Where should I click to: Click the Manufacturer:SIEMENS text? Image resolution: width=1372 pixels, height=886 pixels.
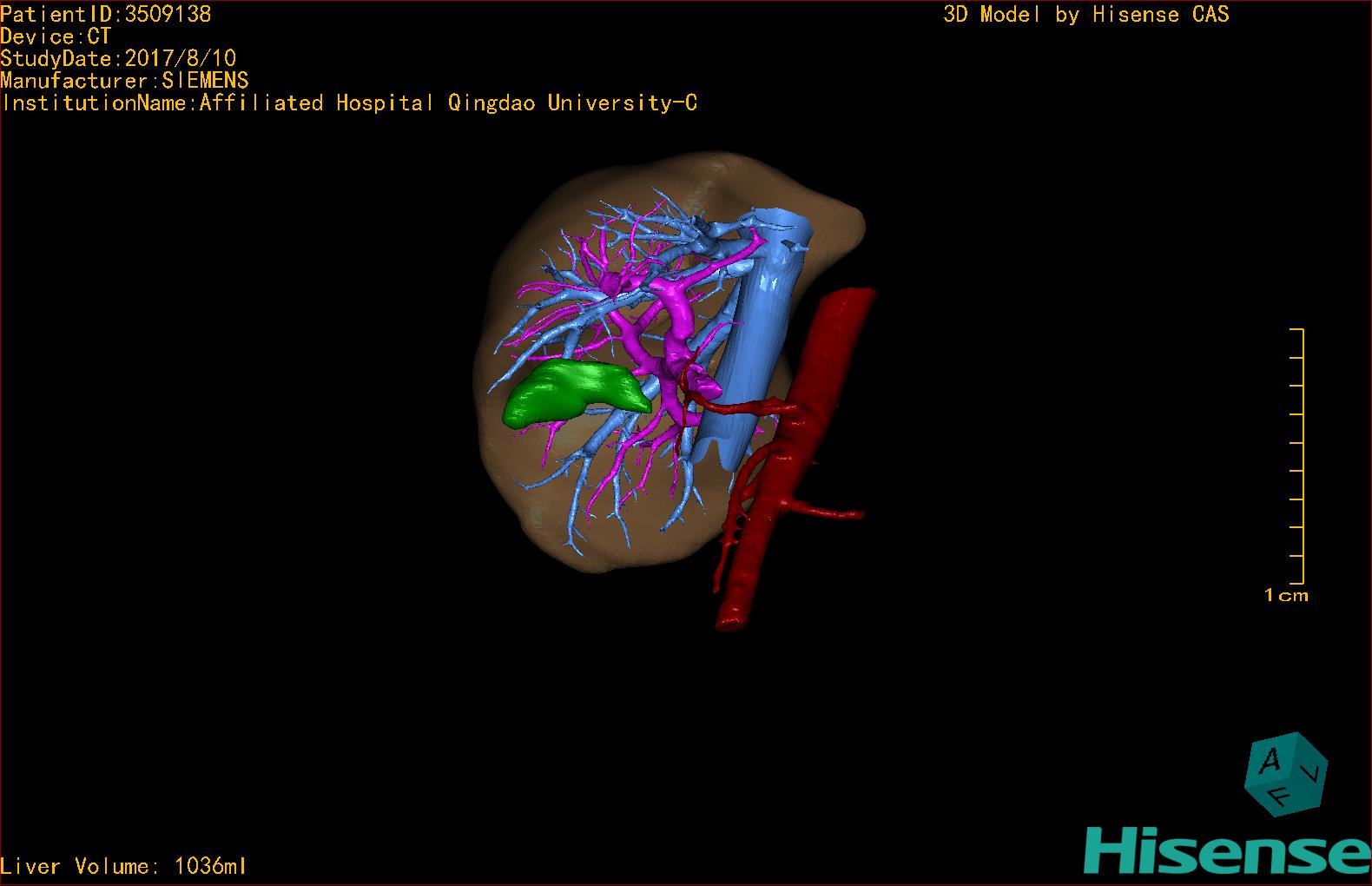coord(124,81)
